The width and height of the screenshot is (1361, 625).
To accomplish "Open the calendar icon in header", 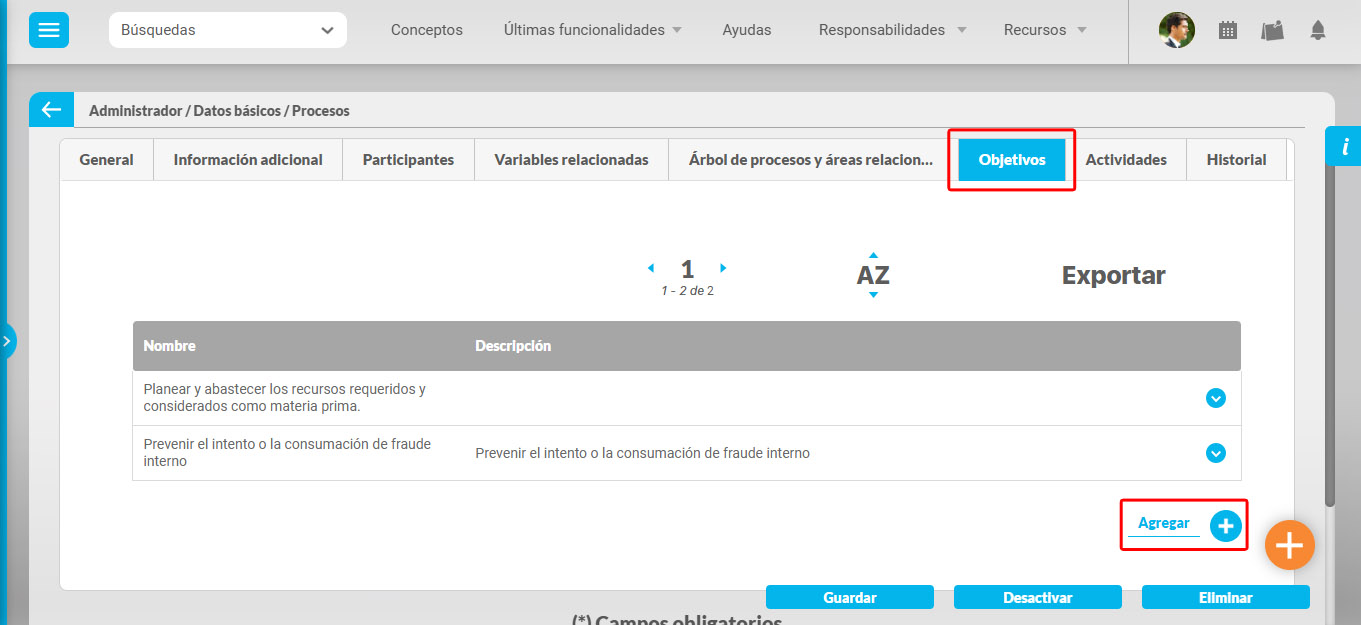I will pyautogui.click(x=1227, y=30).
